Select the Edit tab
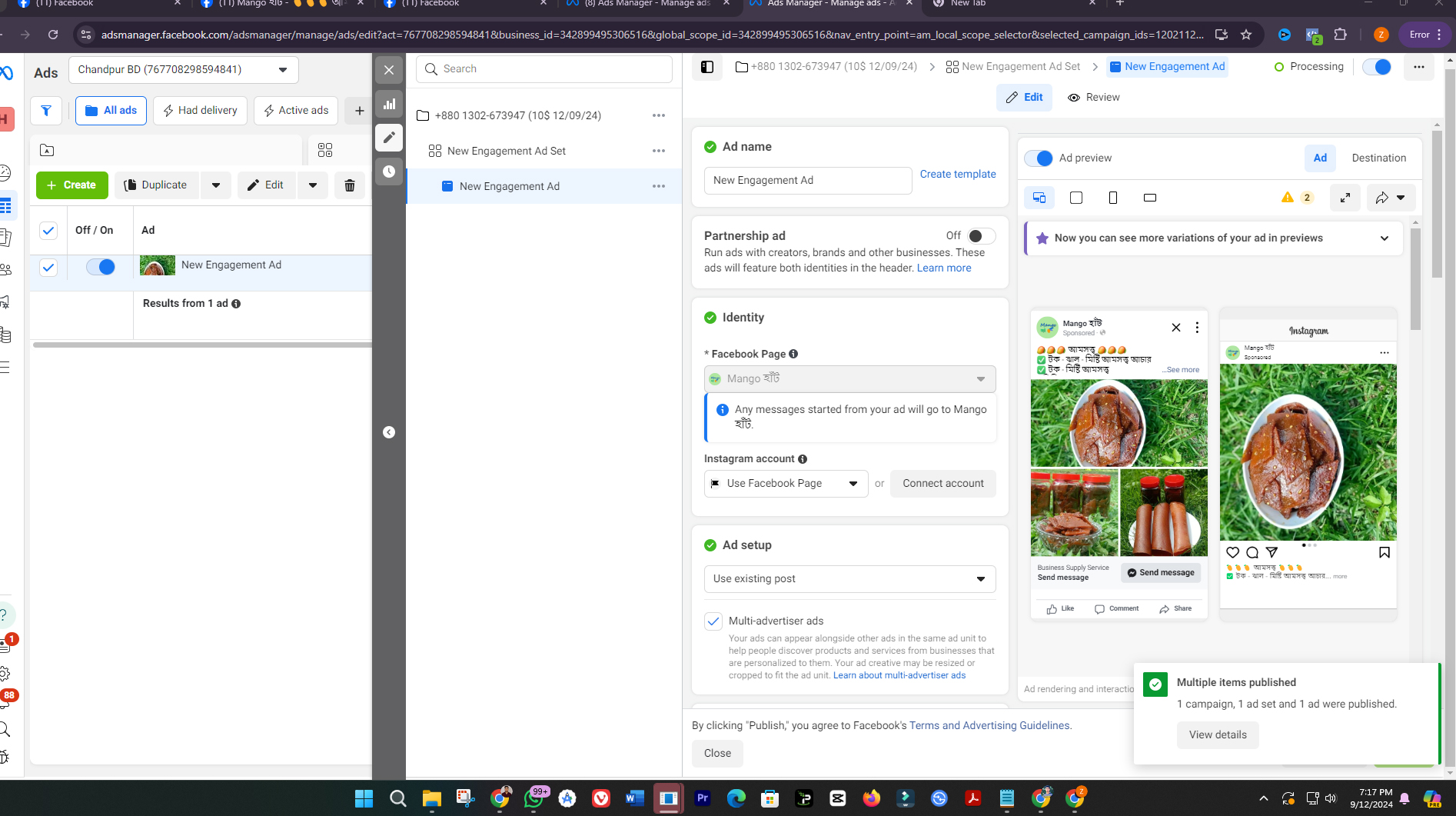Image resolution: width=1456 pixels, height=816 pixels. [1024, 98]
